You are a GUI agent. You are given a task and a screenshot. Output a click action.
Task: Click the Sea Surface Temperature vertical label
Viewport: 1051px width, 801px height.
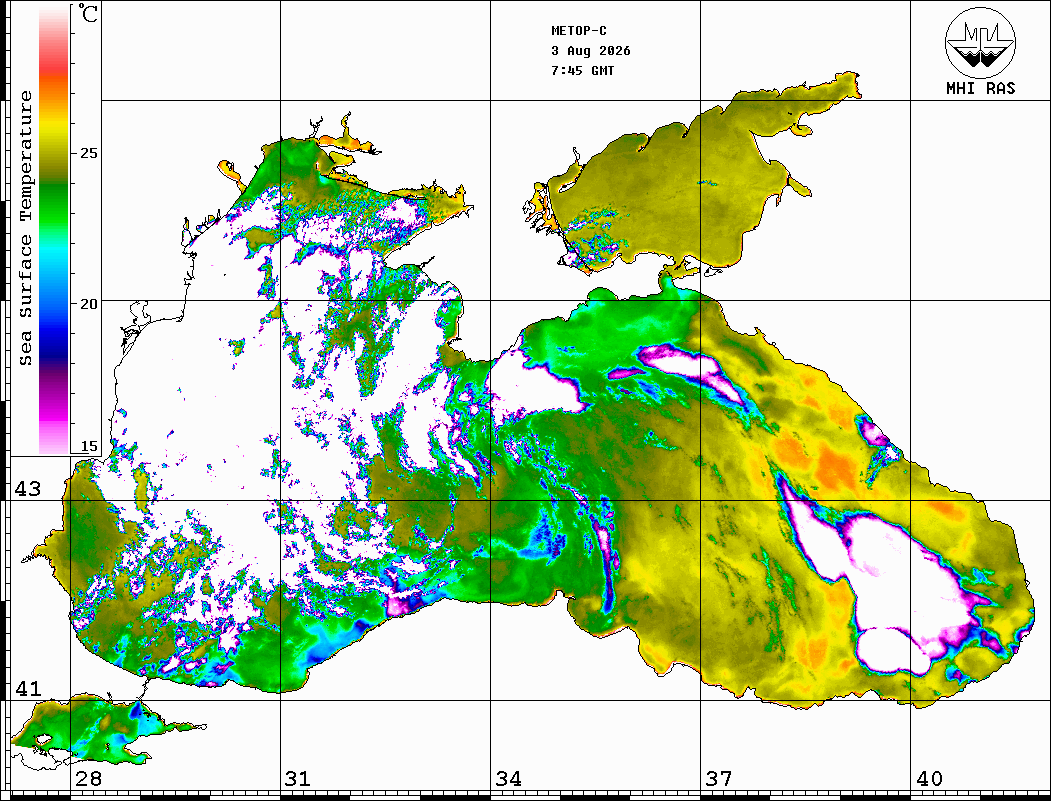pyautogui.click(x=25, y=228)
